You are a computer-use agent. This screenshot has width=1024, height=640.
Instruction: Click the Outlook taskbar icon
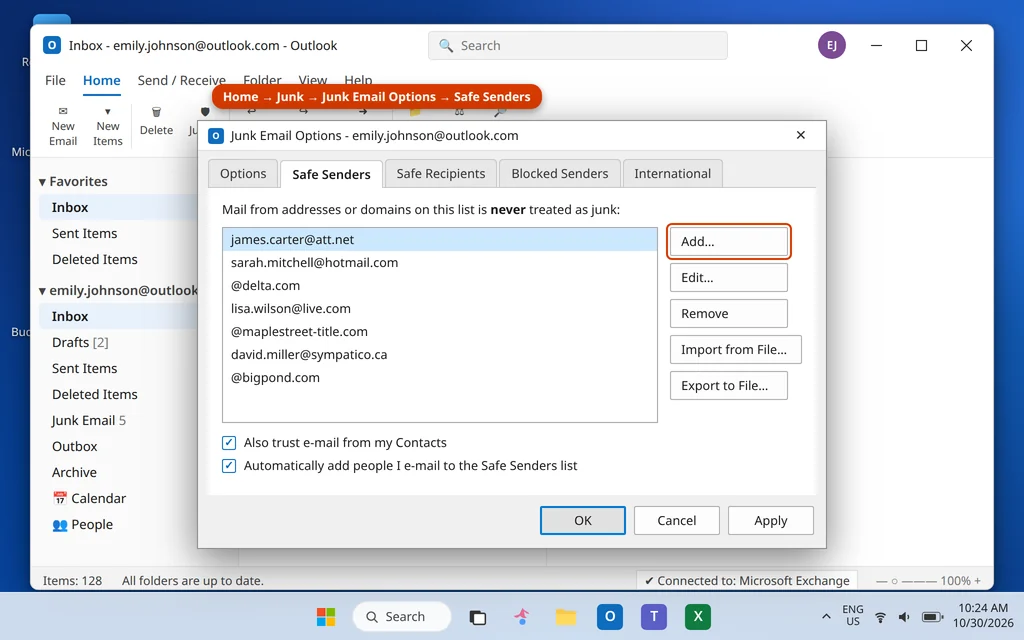(x=609, y=616)
